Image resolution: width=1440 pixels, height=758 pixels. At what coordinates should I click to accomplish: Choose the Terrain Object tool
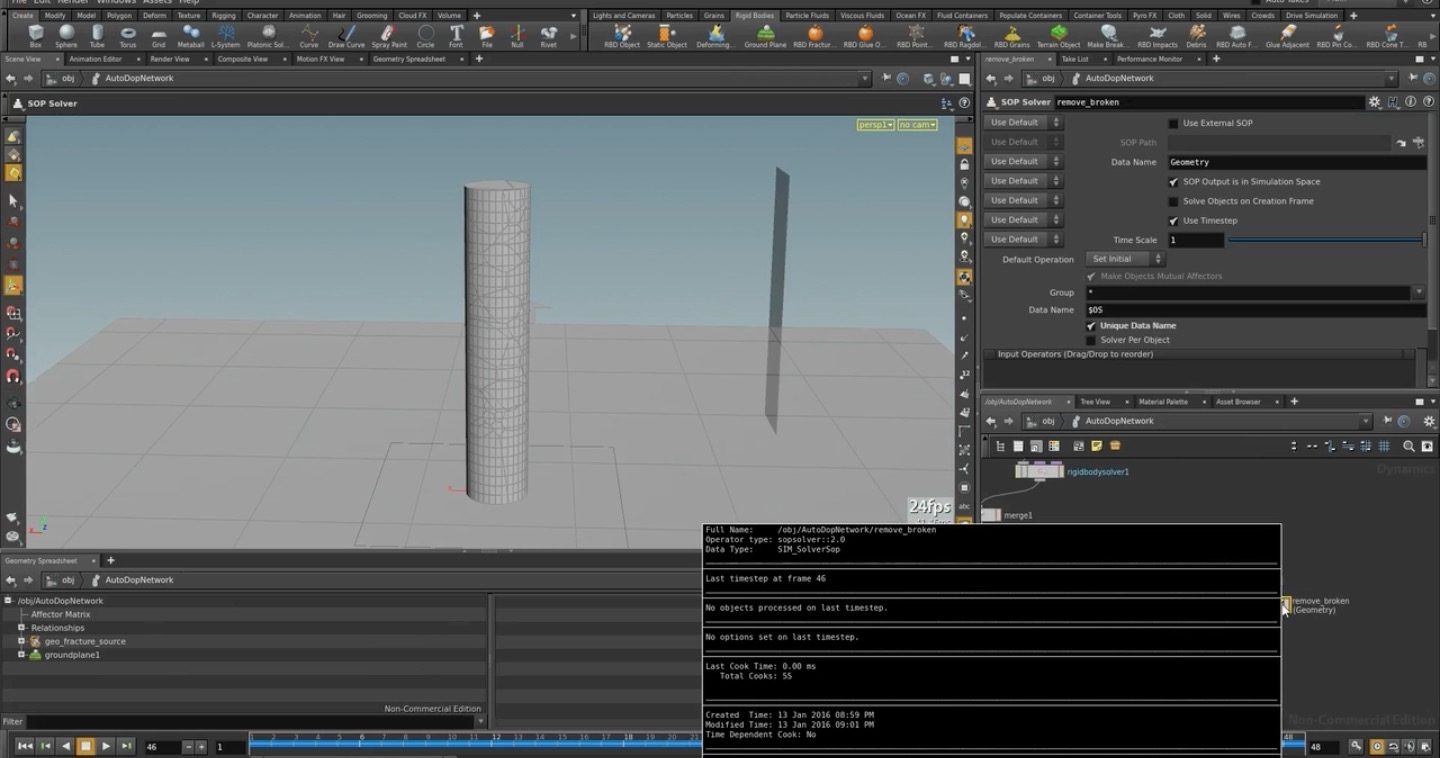pyautogui.click(x=1058, y=37)
